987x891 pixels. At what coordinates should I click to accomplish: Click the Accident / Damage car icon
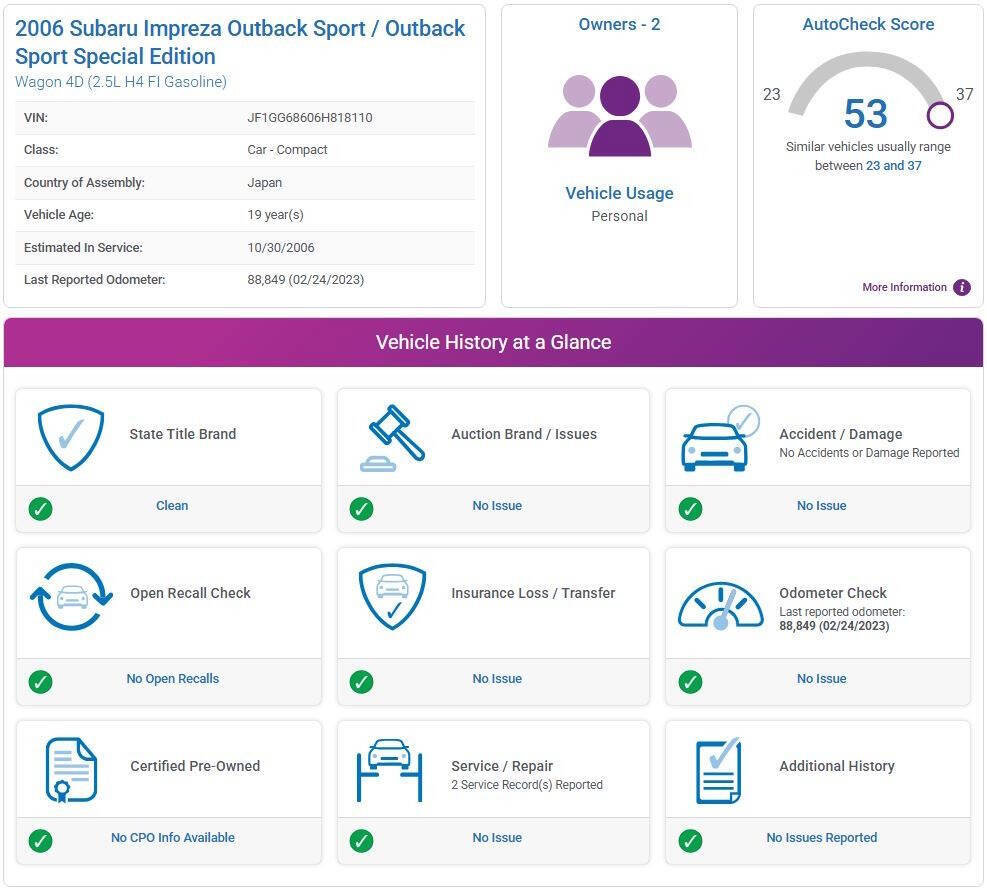tap(719, 438)
